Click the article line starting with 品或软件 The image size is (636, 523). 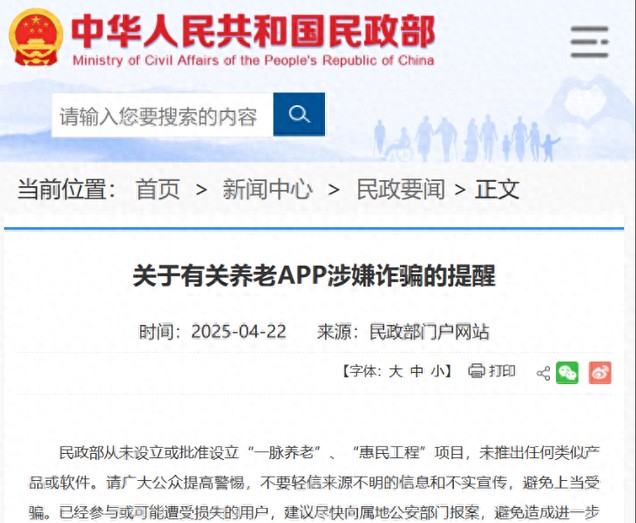pos(314,483)
